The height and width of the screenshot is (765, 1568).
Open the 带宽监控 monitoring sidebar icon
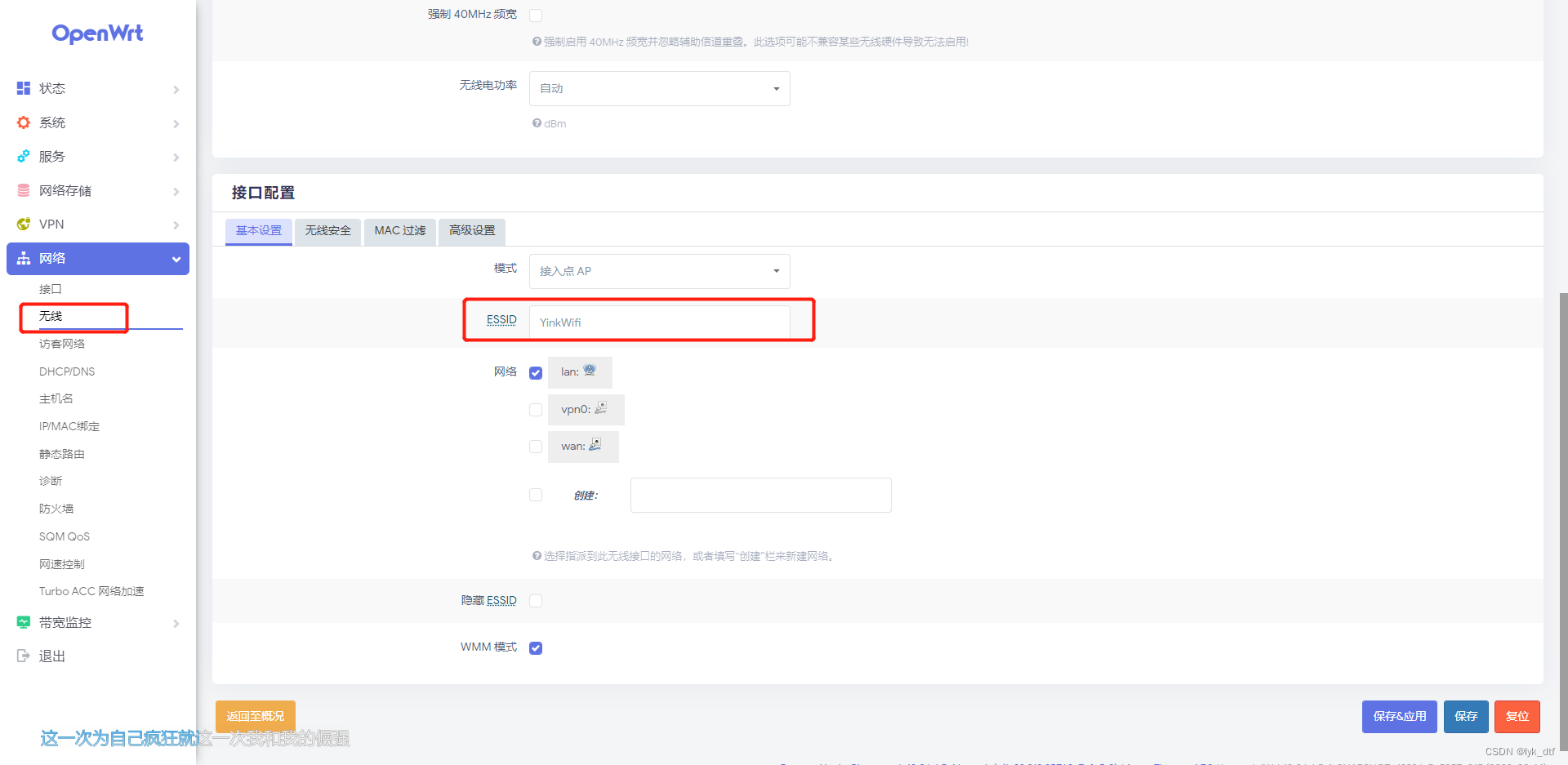coord(23,622)
